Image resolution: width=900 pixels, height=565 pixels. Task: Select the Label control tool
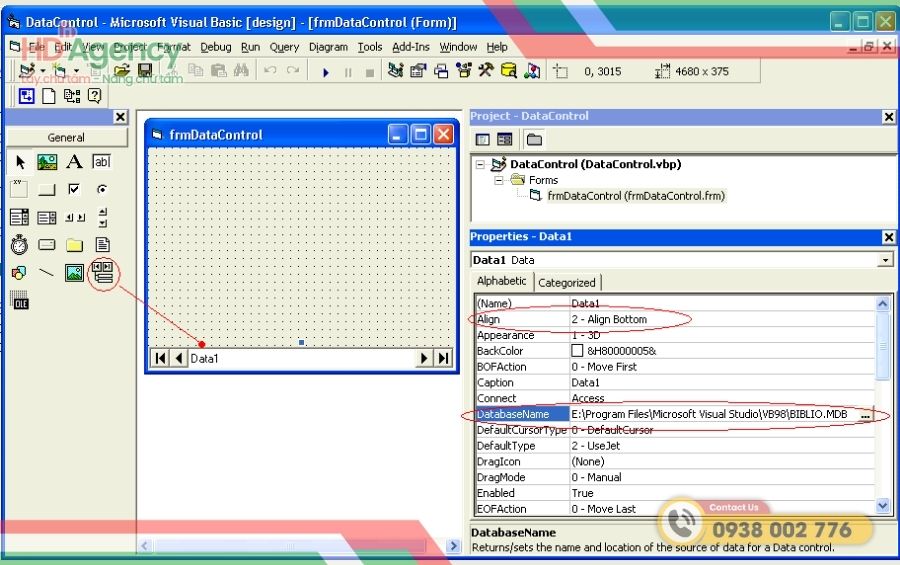click(x=75, y=162)
